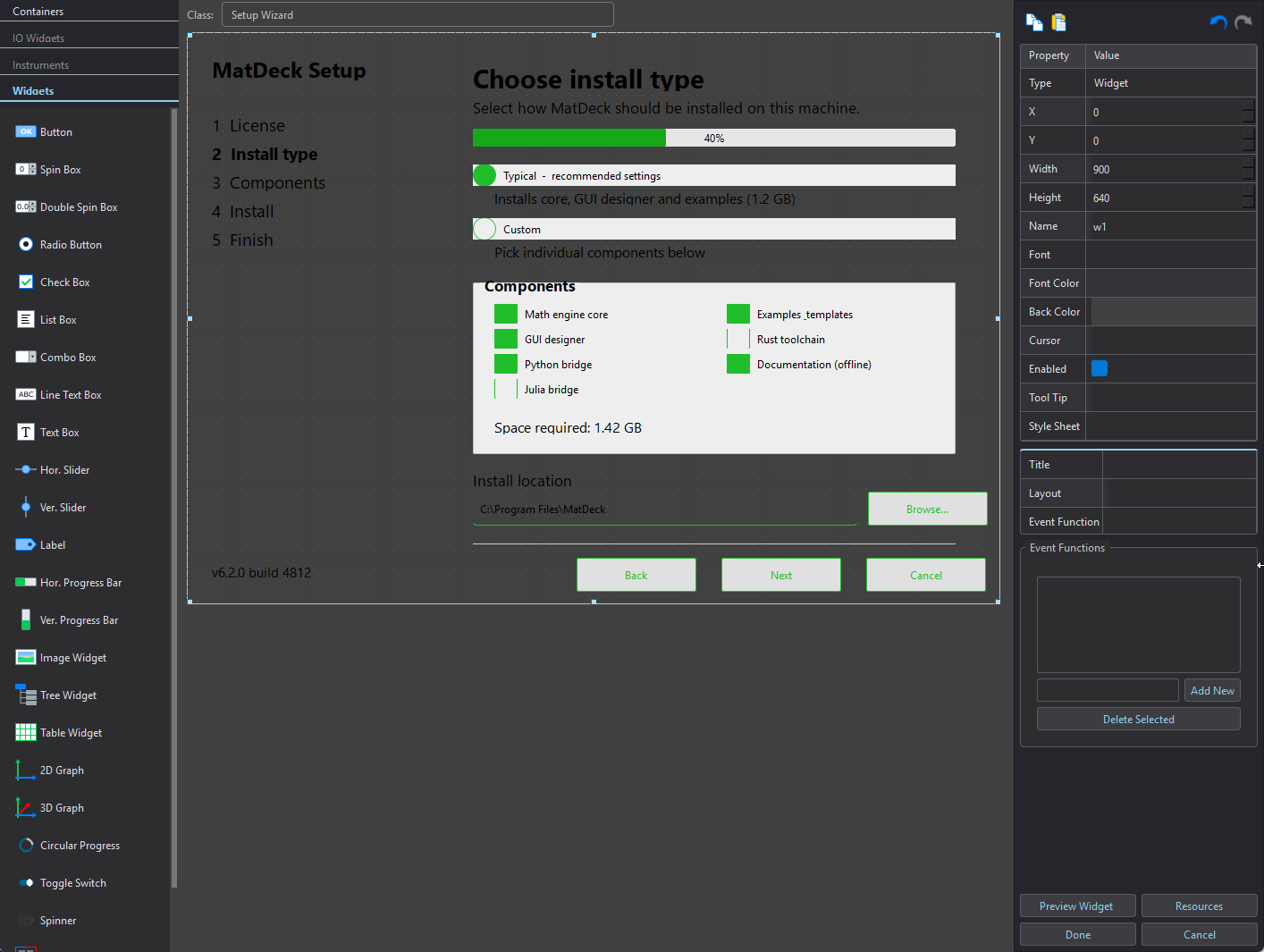Choose the Image Widget icon
Screen dimensions: 1264x952
(x=26, y=657)
